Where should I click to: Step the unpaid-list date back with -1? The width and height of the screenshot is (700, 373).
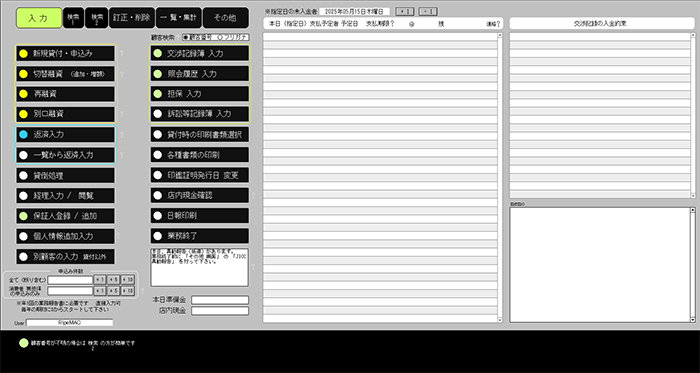(x=429, y=12)
